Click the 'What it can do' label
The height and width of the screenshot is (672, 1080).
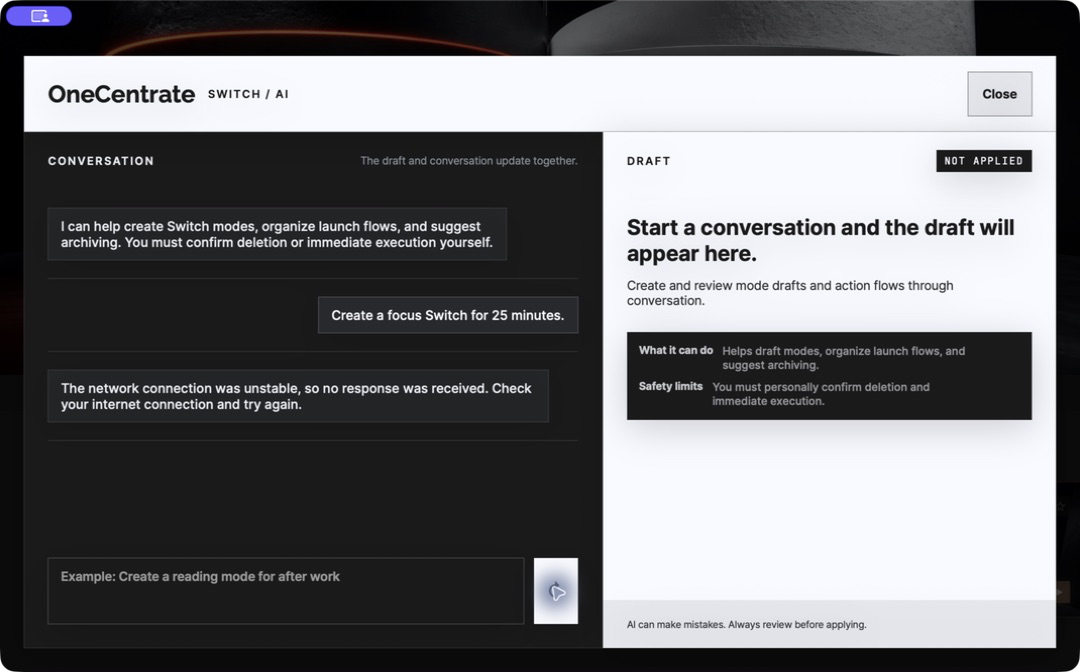pyautogui.click(x=676, y=350)
